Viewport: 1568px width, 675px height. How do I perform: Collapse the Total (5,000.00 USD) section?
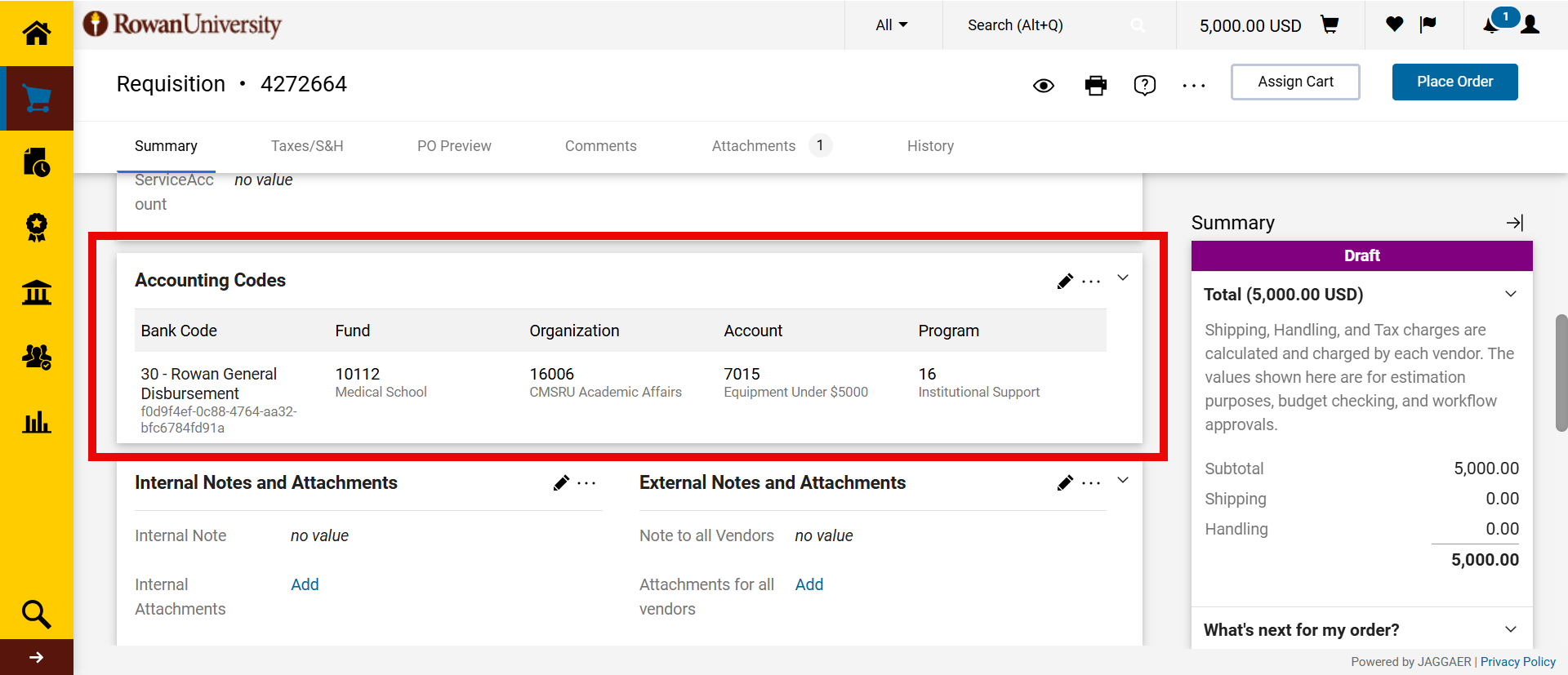(x=1510, y=295)
